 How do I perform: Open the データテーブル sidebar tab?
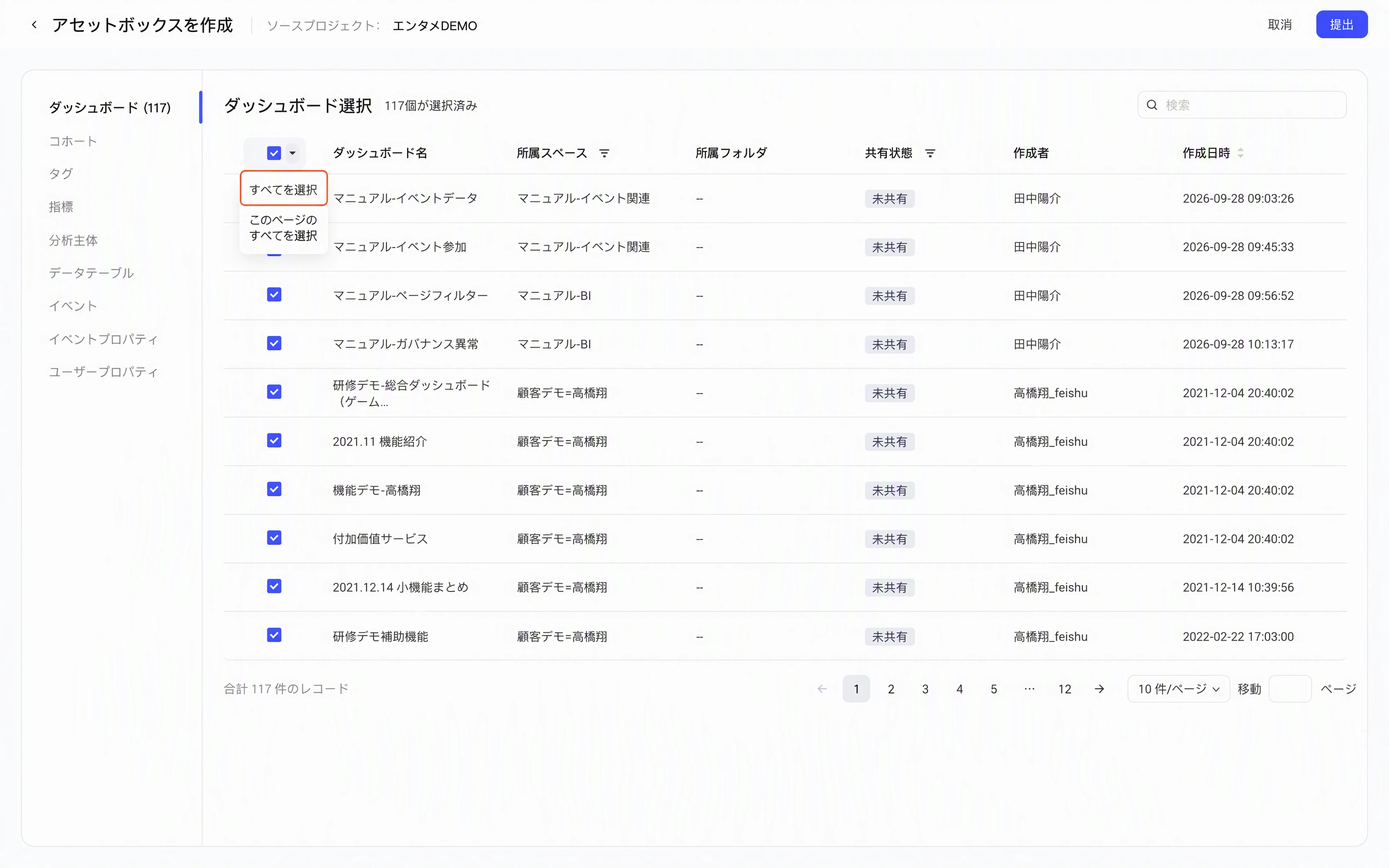pyautogui.click(x=91, y=273)
